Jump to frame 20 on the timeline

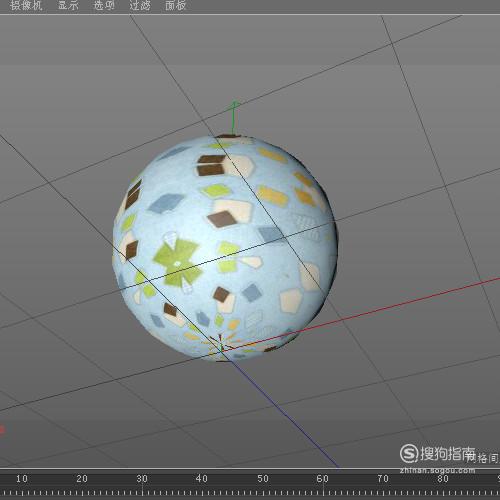click(82, 479)
